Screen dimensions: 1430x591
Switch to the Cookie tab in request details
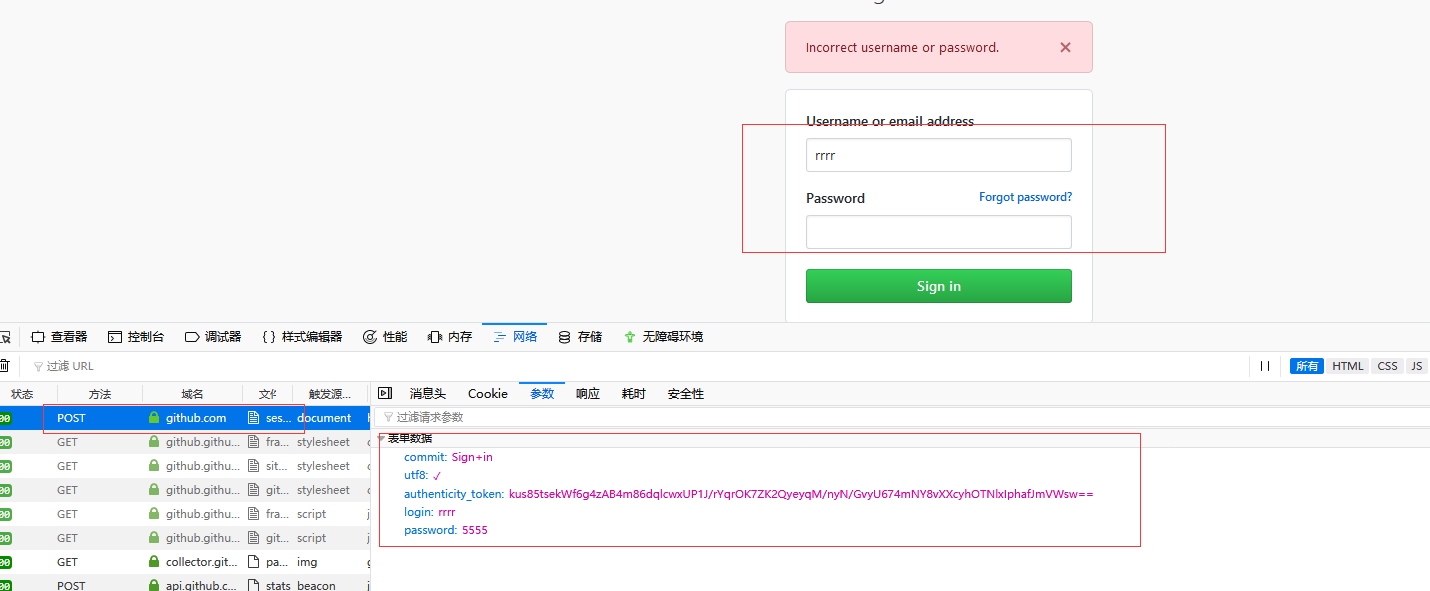(x=488, y=394)
